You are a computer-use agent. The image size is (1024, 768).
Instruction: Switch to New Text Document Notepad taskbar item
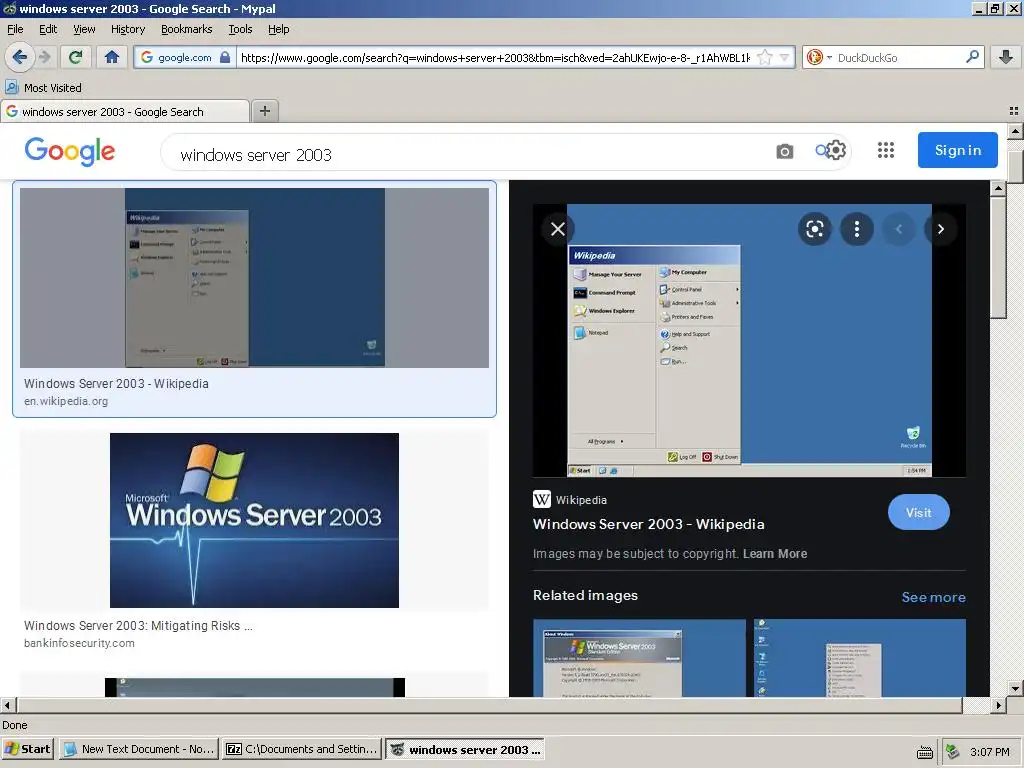click(138, 749)
